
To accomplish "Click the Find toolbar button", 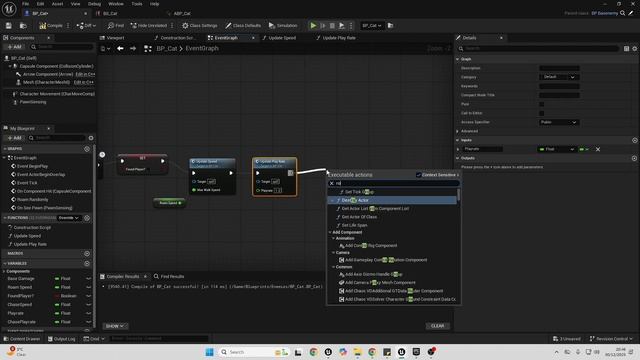I will click(x=116, y=25).
